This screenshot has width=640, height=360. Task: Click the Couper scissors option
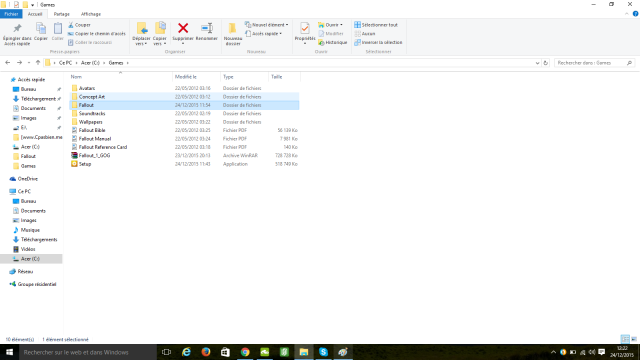tap(80, 25)
